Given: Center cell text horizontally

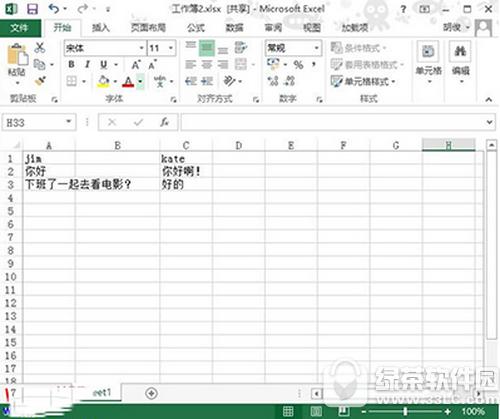Looking at the screenshot, I should (207, 64).
